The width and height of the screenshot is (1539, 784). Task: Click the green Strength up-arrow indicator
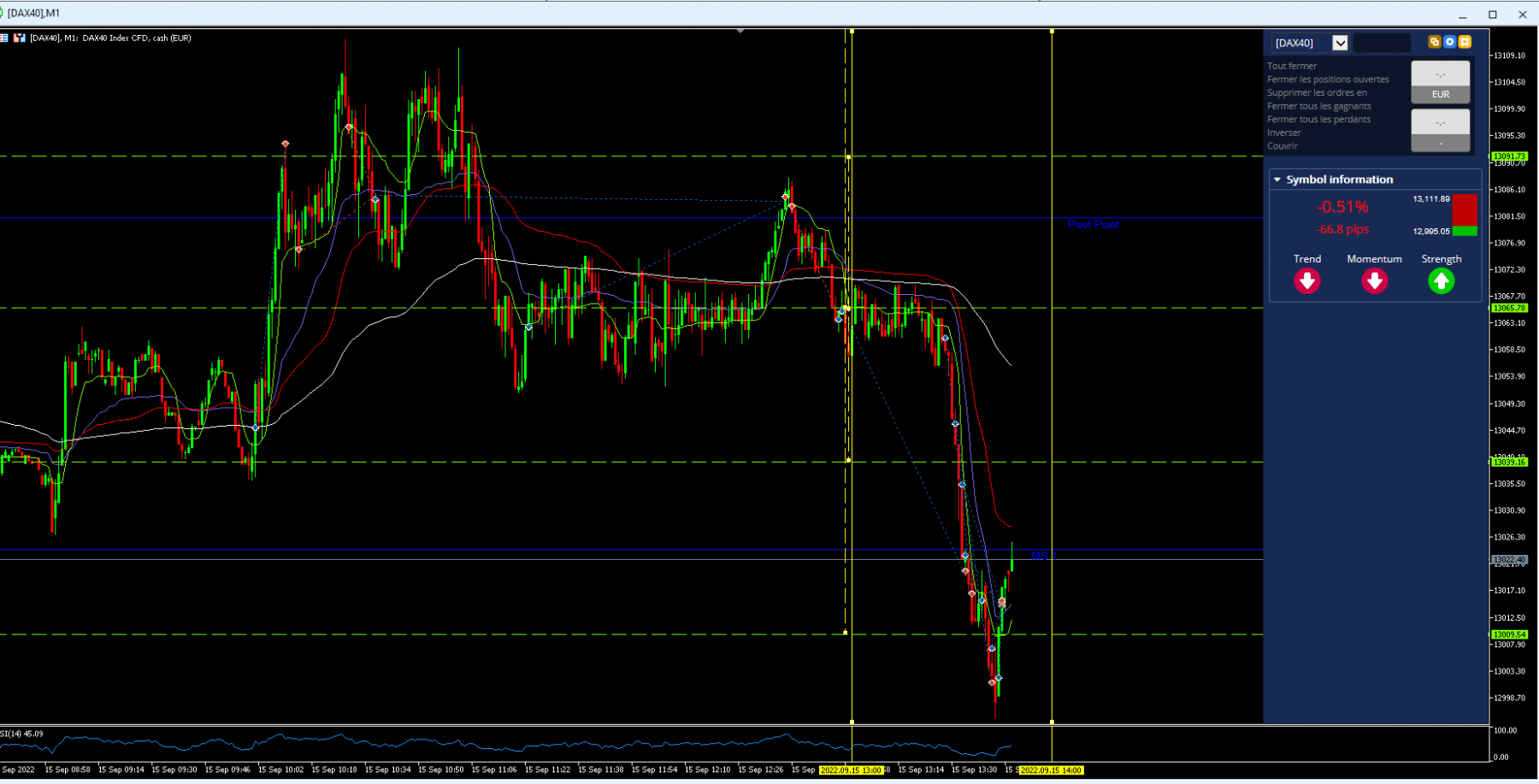pyautogui.click(x=1441, y=280)
